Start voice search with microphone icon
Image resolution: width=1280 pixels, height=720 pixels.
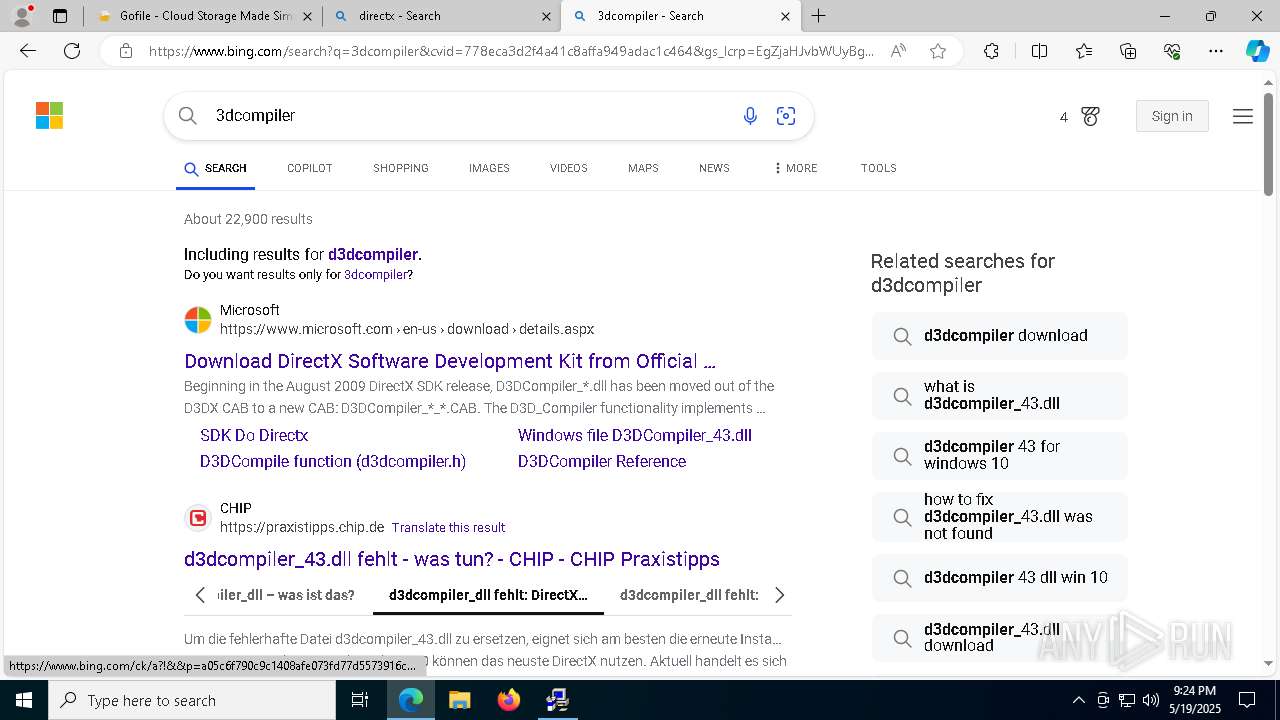coord(750,116)
